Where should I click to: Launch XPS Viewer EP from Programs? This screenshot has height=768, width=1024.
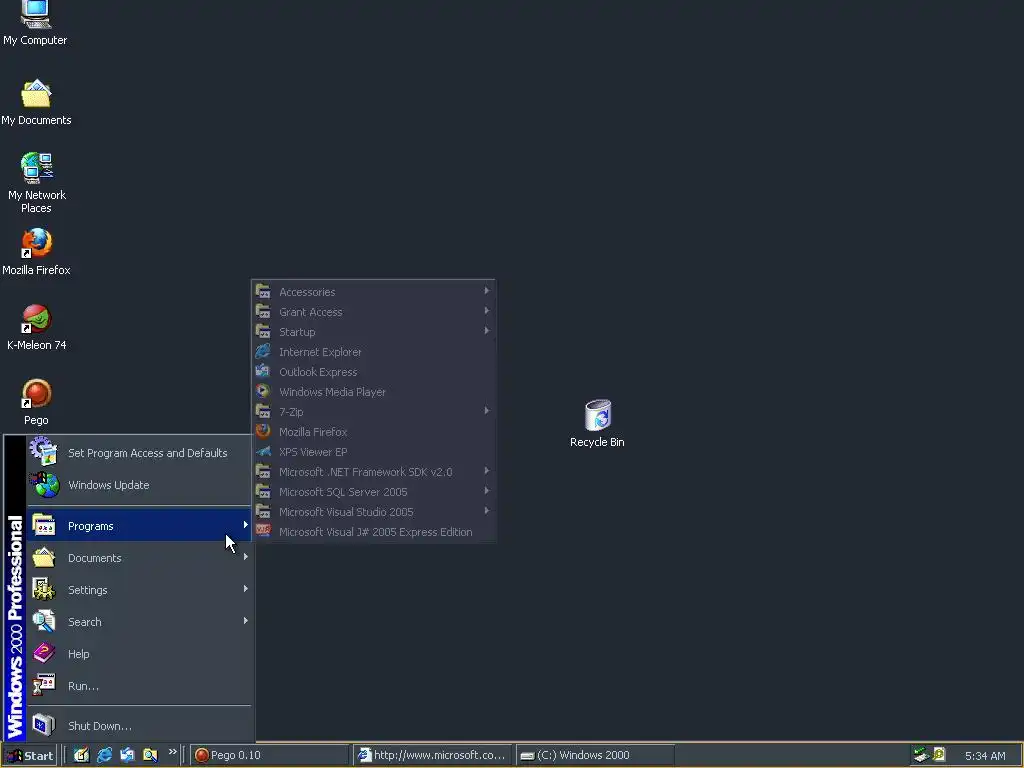[x=374, y=452]
